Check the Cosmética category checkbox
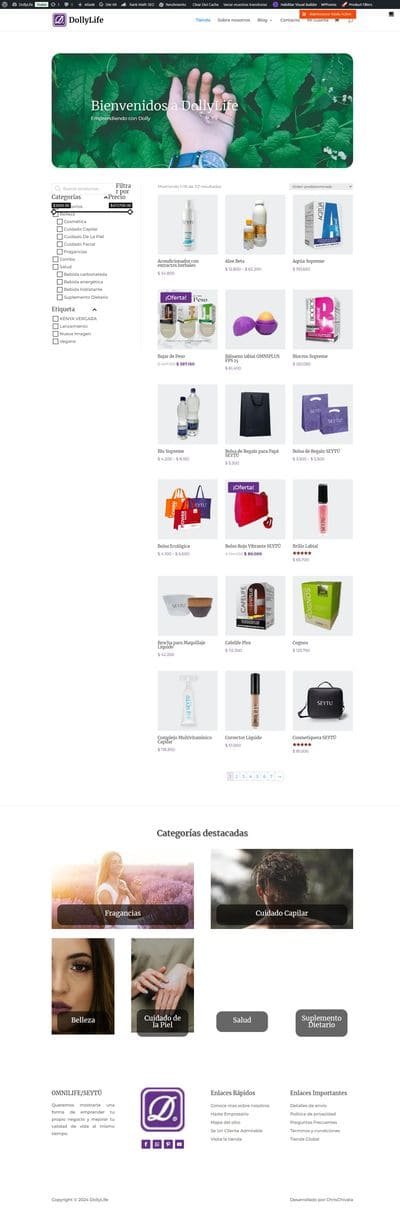Image resolution: width=400 pixels, height=1226 pixels. coord(60,221)
